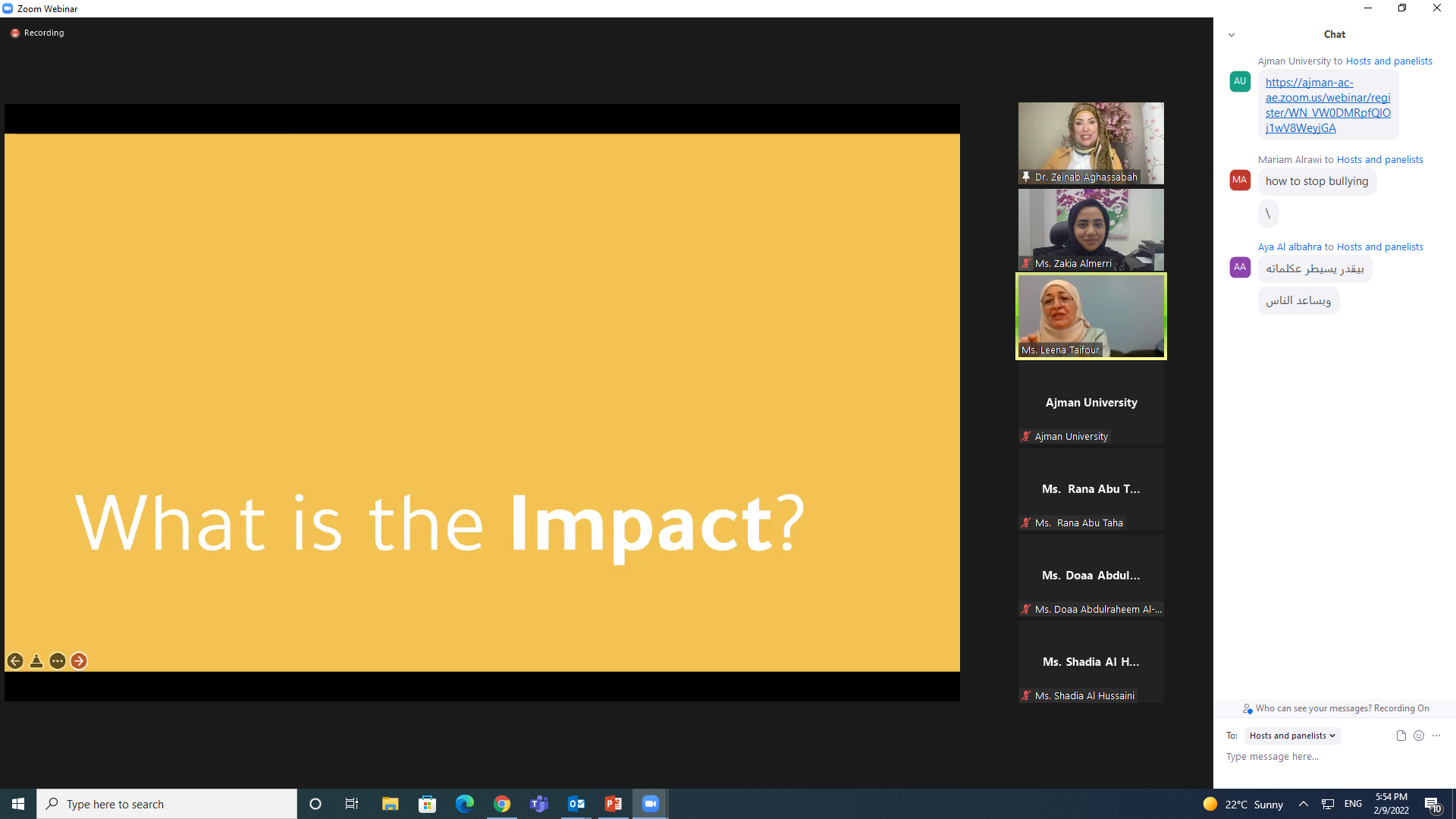Open the Ajman zoom webinar registration link
1456x819 pixels.
[x=1327, y=105]
